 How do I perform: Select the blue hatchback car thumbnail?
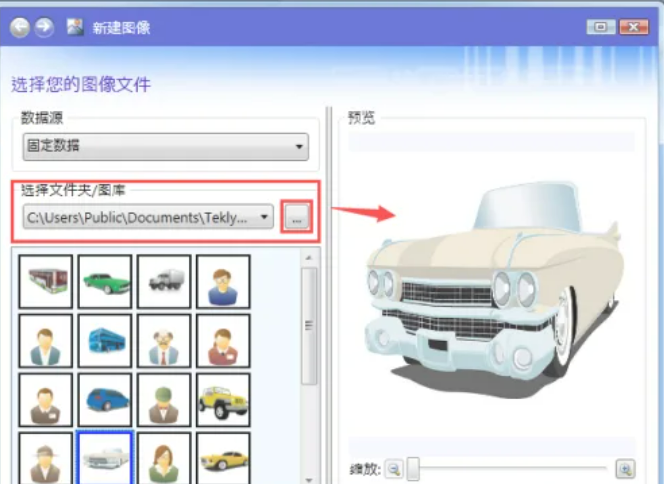[105, 400]
